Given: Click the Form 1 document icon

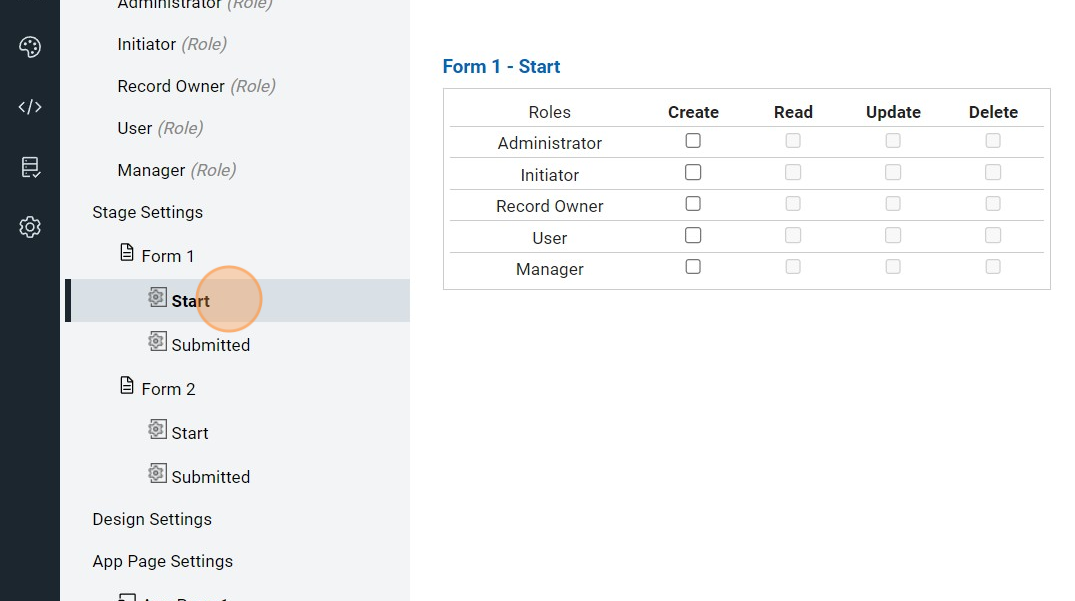Looking at the screenshot, I should (127, 253).
